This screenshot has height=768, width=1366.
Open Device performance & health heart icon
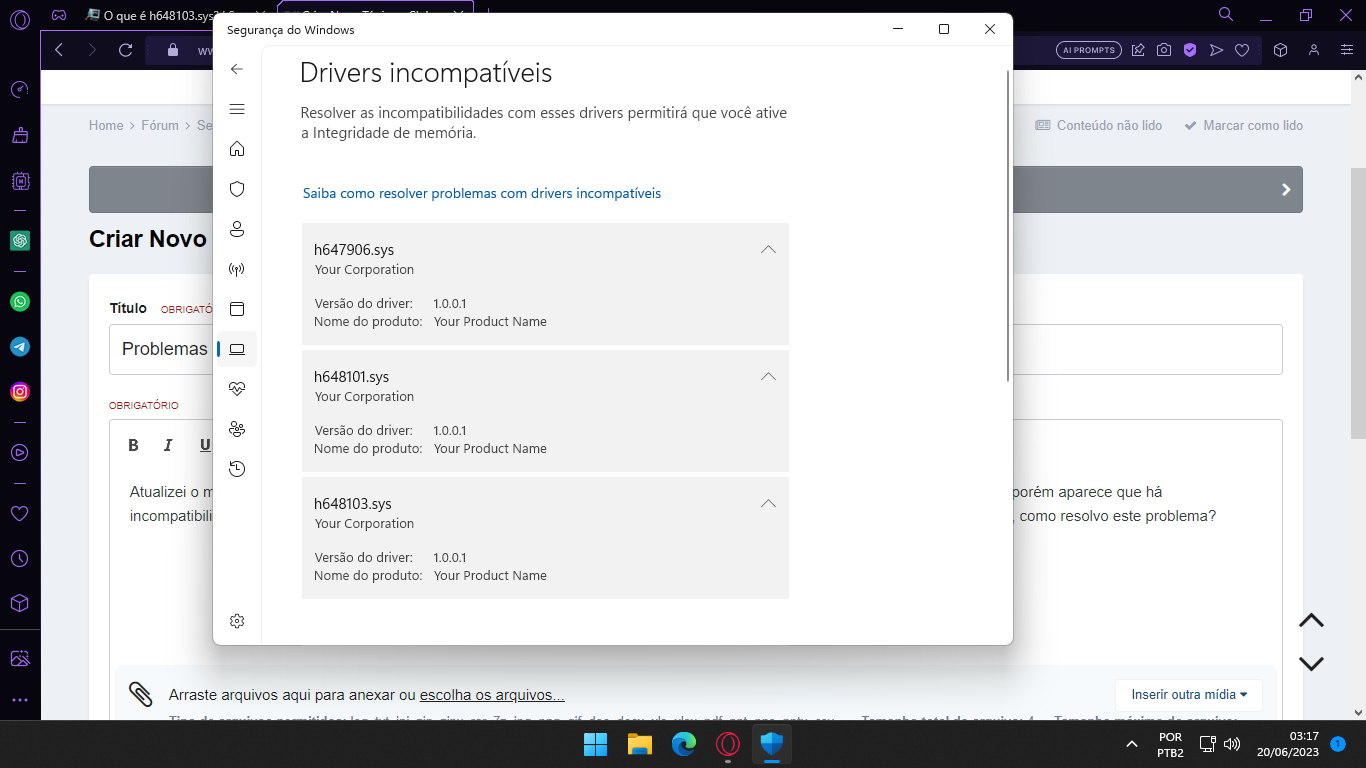[237, 389]
